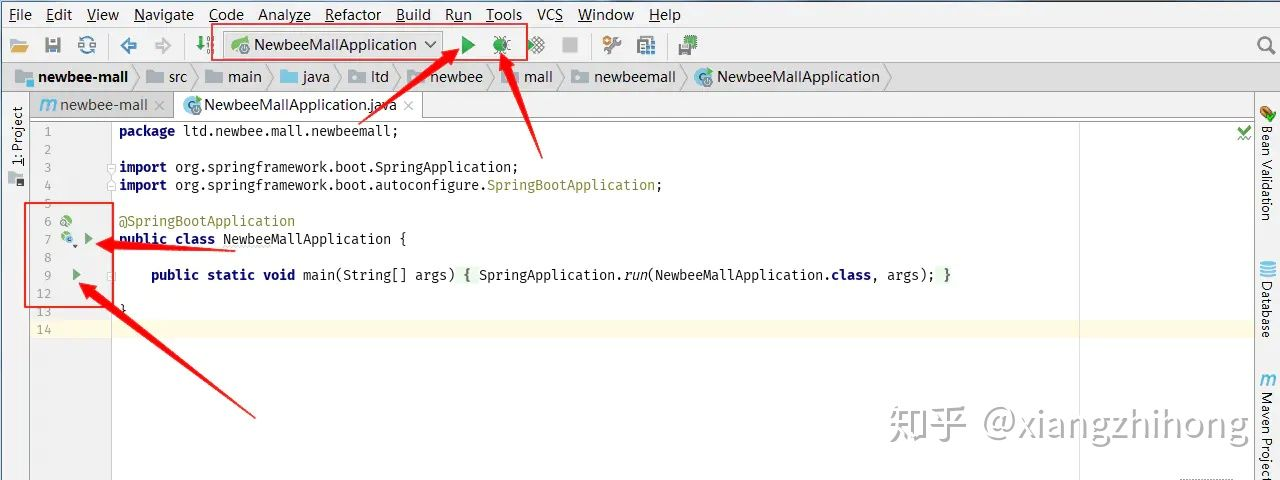This screenshot has height=480, width=1280.
Task: Click the java breadcrumb
Action: tap(306, 77)
